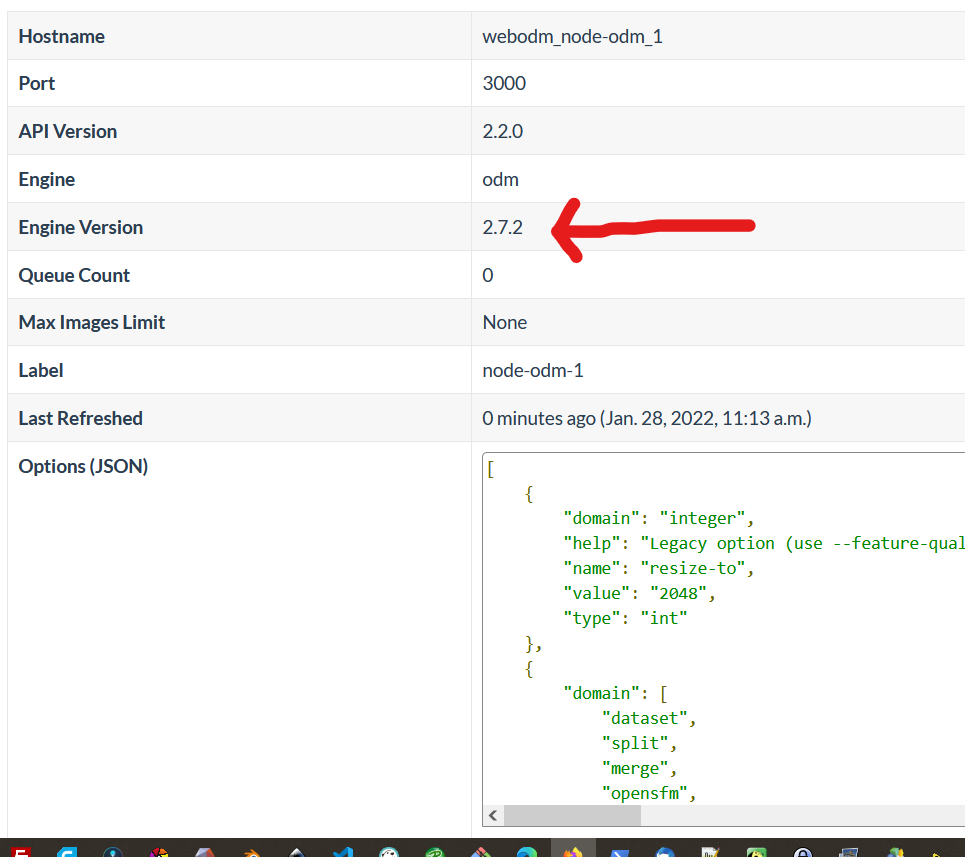Open the spreadsheet chart app from the taskbar

click(x=710, y=850)
